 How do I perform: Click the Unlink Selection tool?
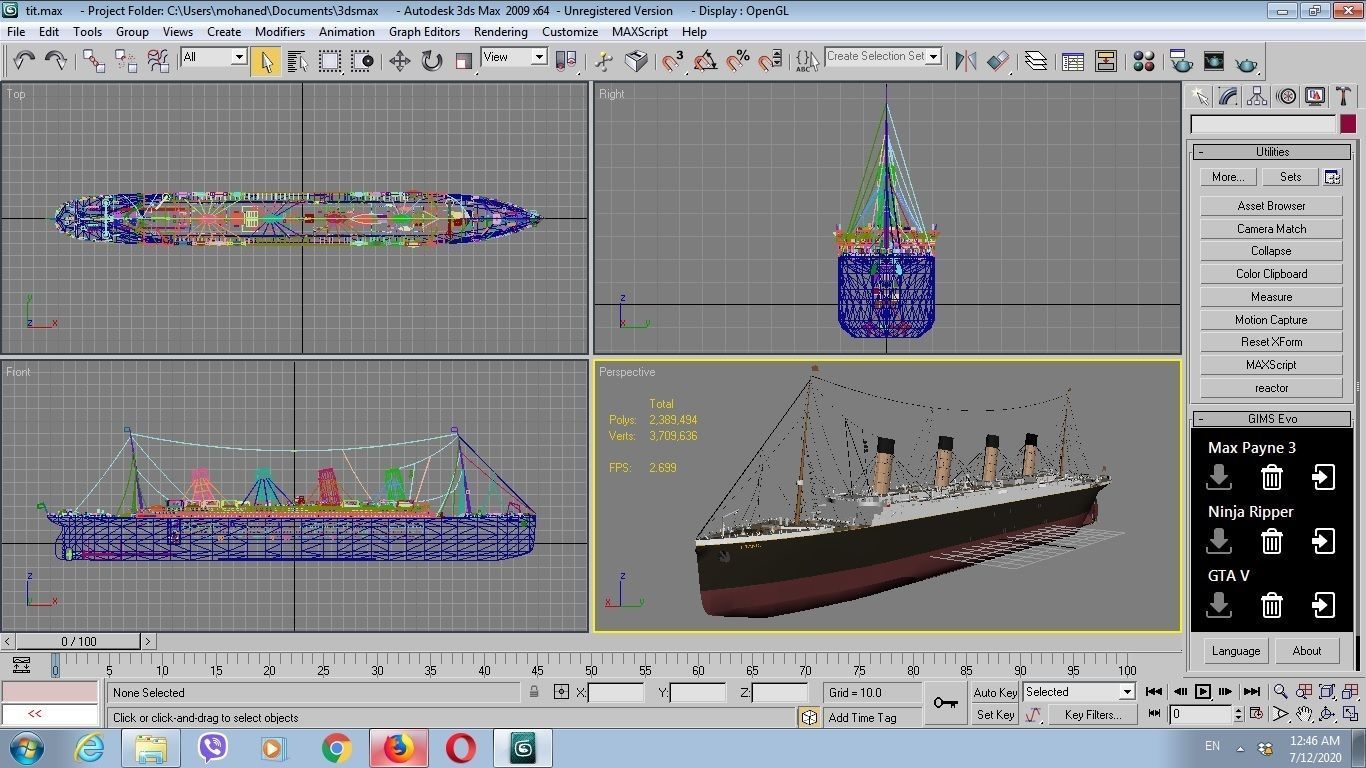click(x=126, y=61)
